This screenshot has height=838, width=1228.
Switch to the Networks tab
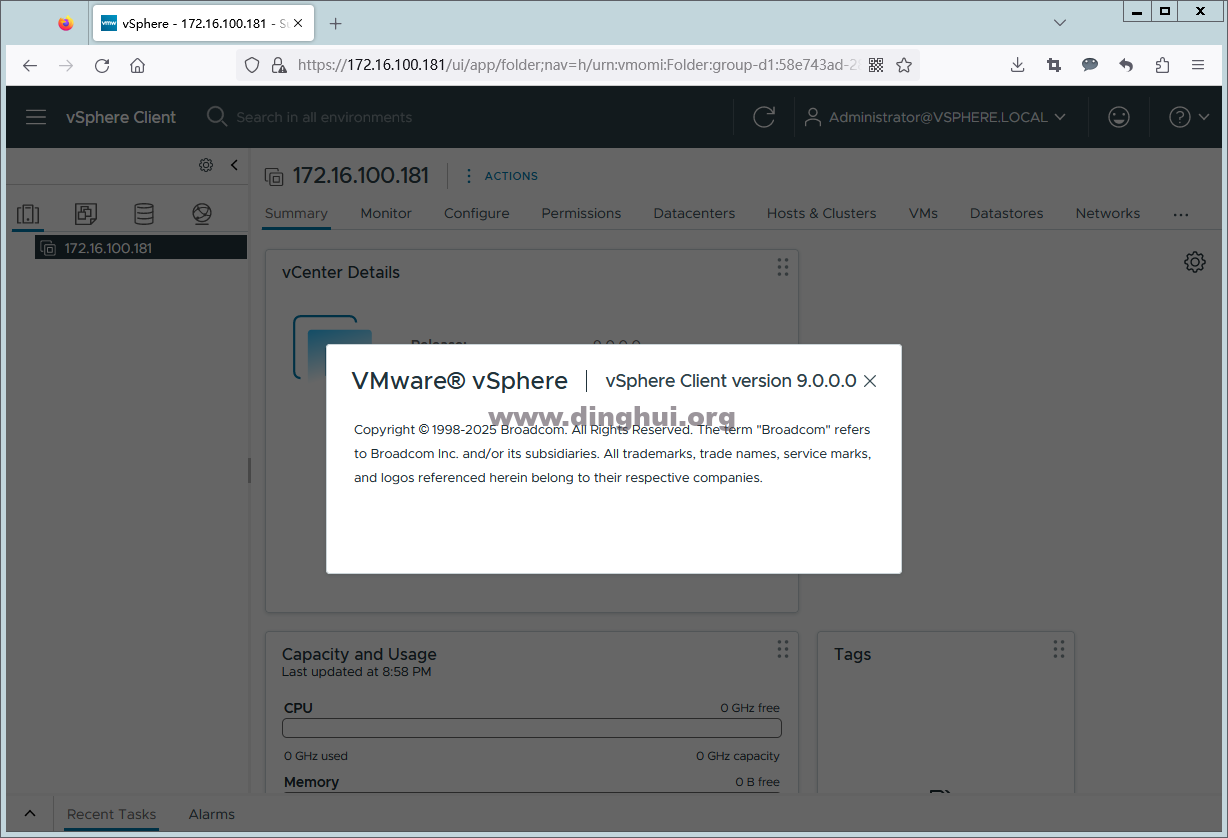tap(1108, 213)
